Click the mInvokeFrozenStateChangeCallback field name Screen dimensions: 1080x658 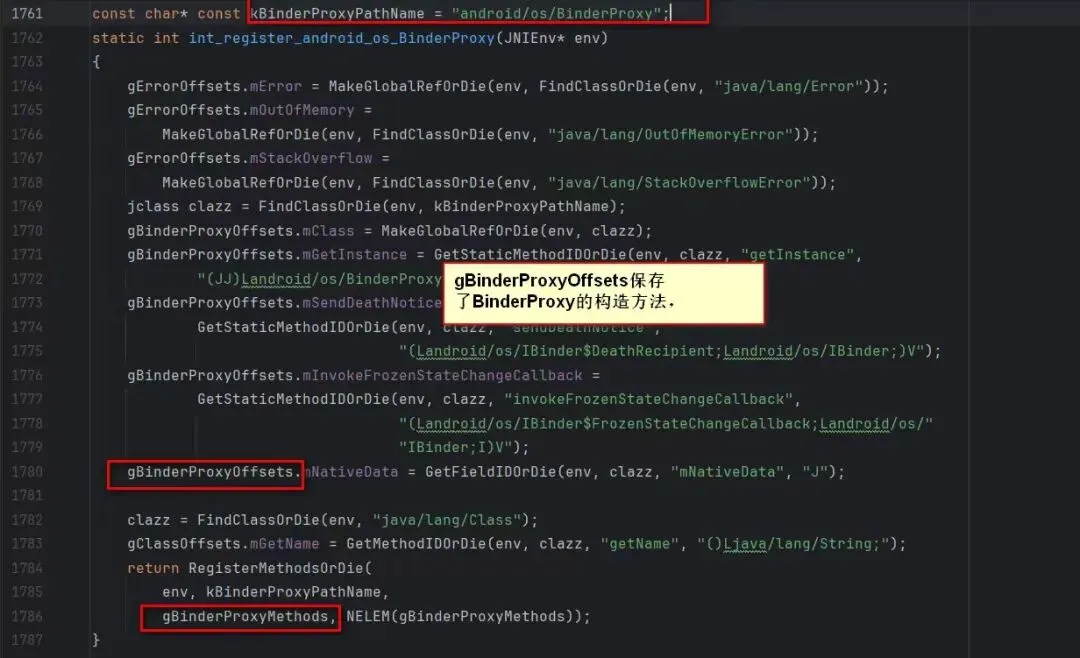(x=442, y=376)
